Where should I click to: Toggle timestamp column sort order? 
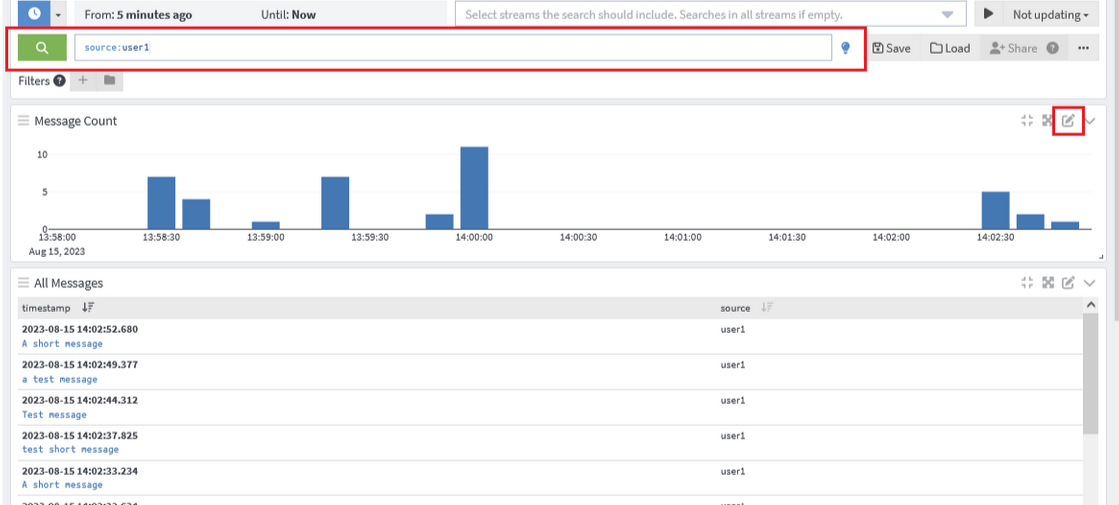[88, 308]
